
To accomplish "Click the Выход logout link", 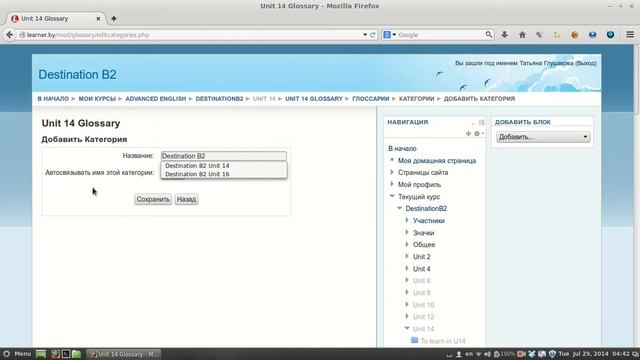I will 586,63.
